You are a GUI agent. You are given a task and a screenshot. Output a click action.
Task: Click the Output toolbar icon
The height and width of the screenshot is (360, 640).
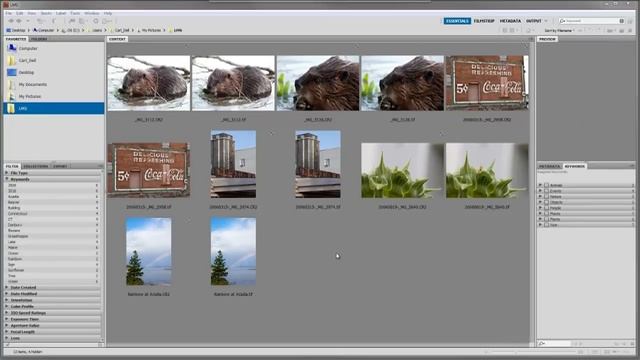pos(107,21)
